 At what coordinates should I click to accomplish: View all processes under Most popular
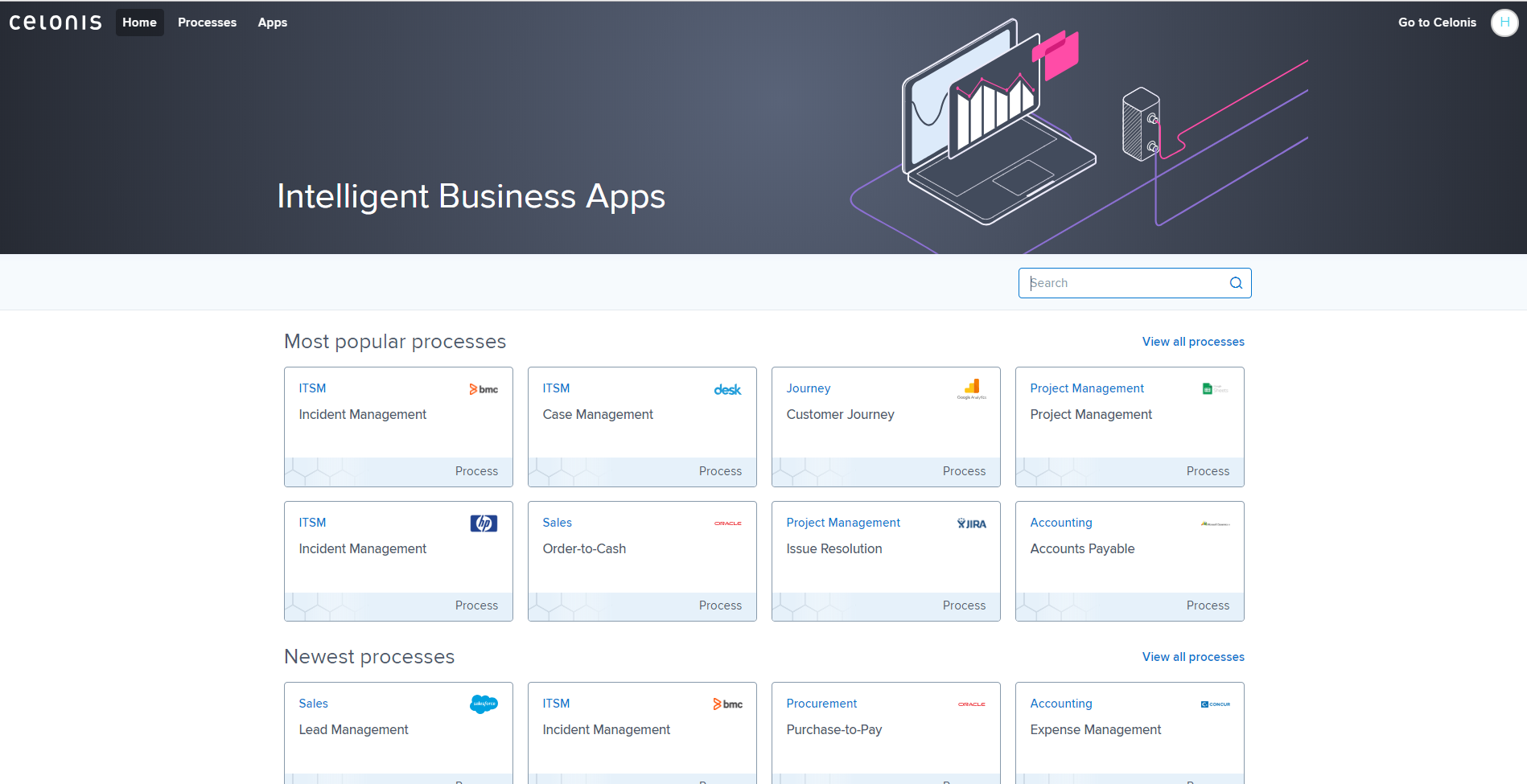1193,342
